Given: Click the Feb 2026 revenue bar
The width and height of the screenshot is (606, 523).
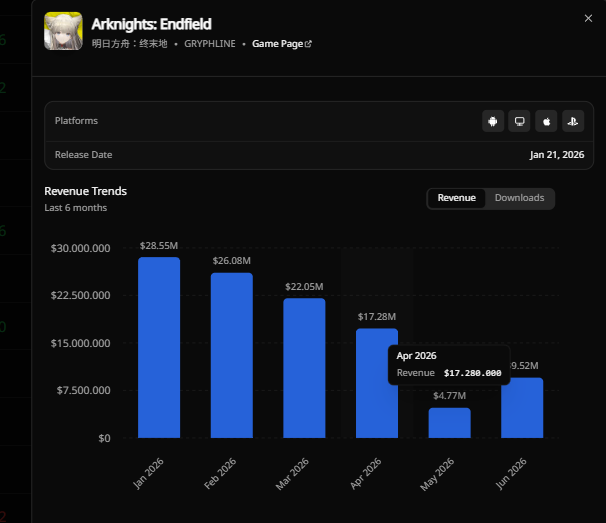Looking at the screenshot, I should 232,355.
